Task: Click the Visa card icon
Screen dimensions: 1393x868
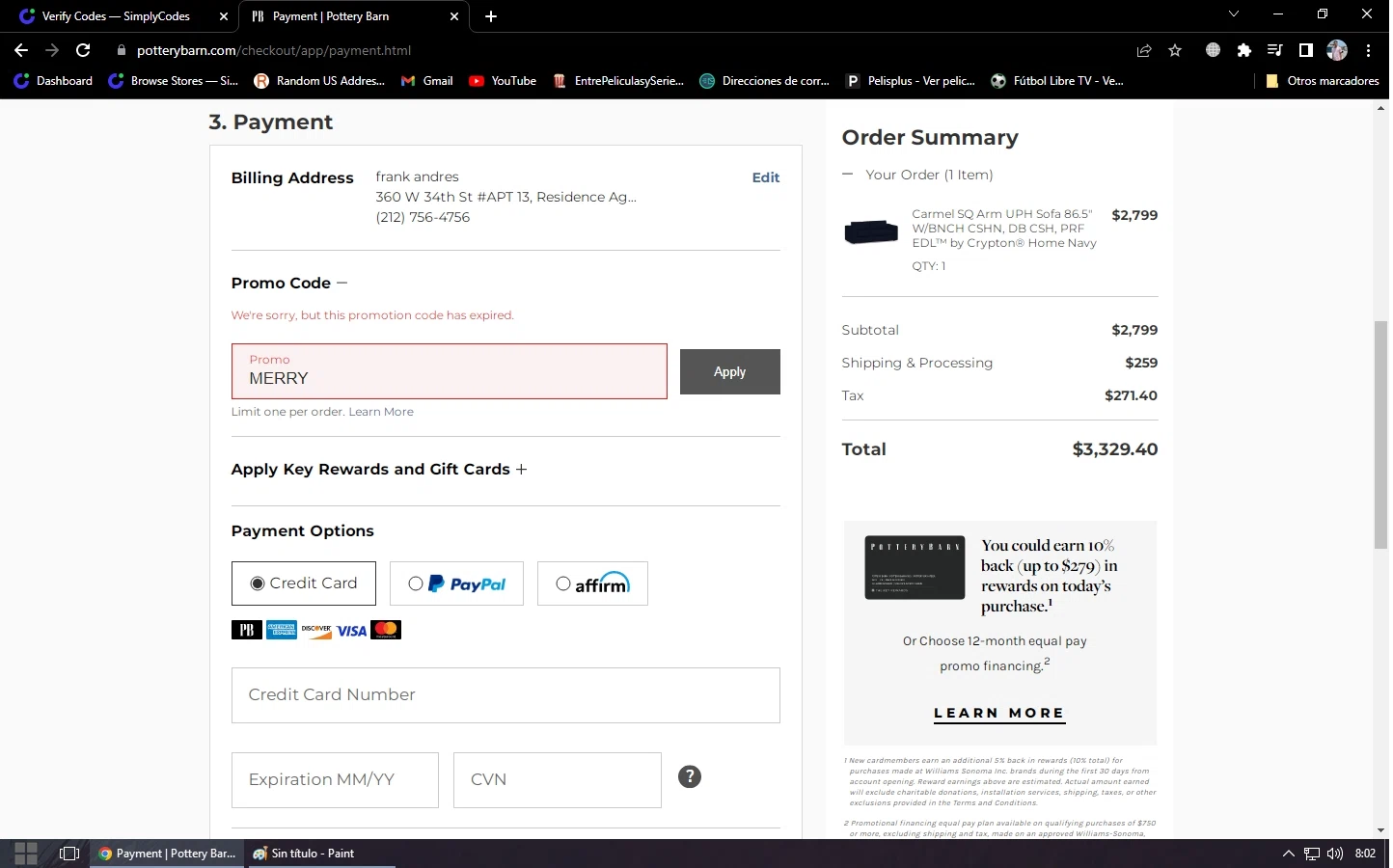Action: click(351, 630)
